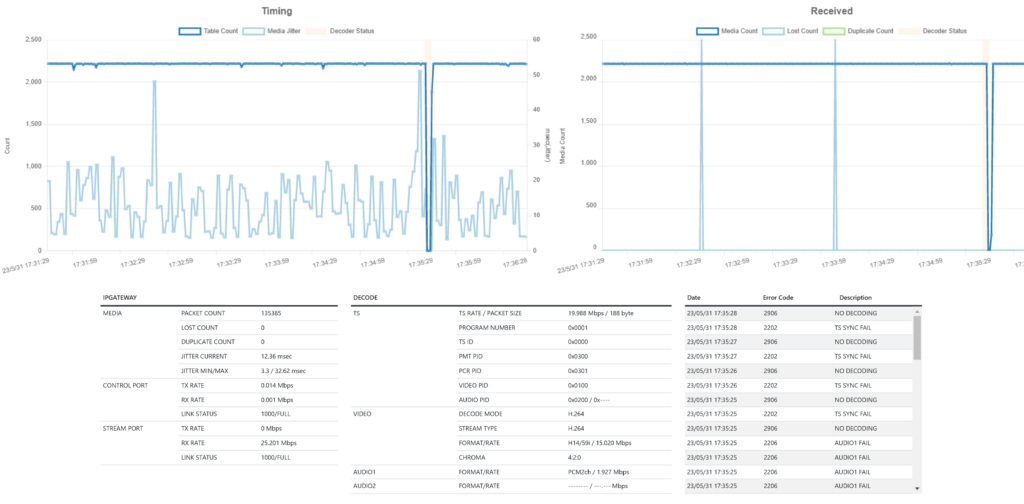Click the tallest Media Jitter peak near 17:32:29
Image resolution: width=1024 pixels, height=504 pixels.
[154, 82]
